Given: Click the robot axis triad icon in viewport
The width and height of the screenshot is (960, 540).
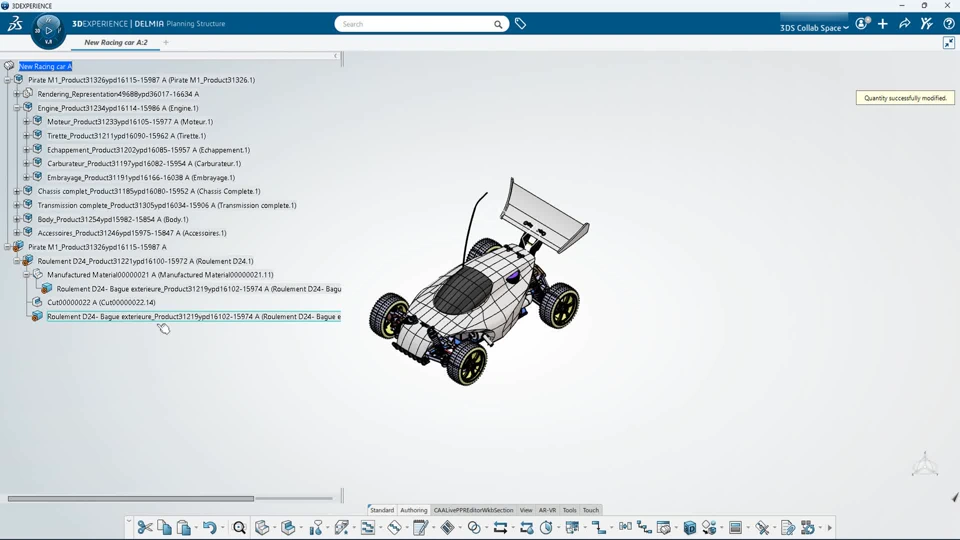Looking at the screenshot, I should [924, 465].
